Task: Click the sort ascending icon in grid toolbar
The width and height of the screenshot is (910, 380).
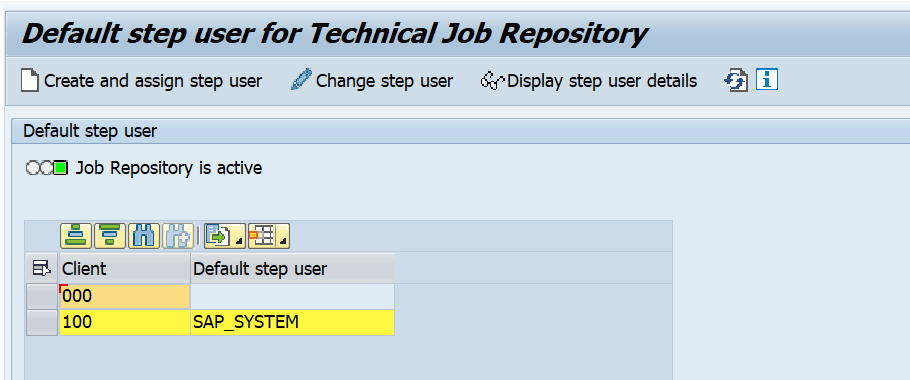Action: (x=75, y=236)
